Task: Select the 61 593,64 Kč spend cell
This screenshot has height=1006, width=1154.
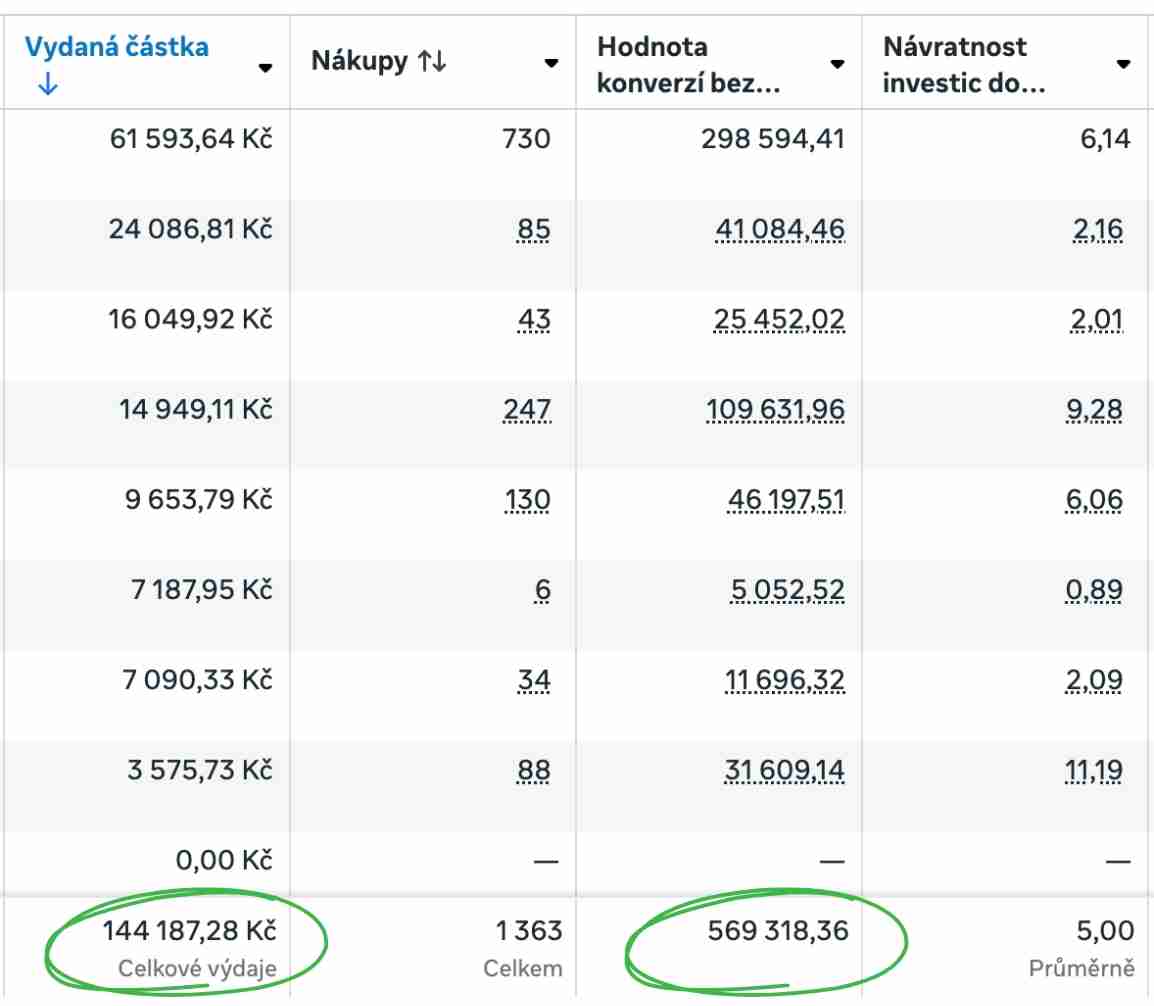Action: (191, 138)
